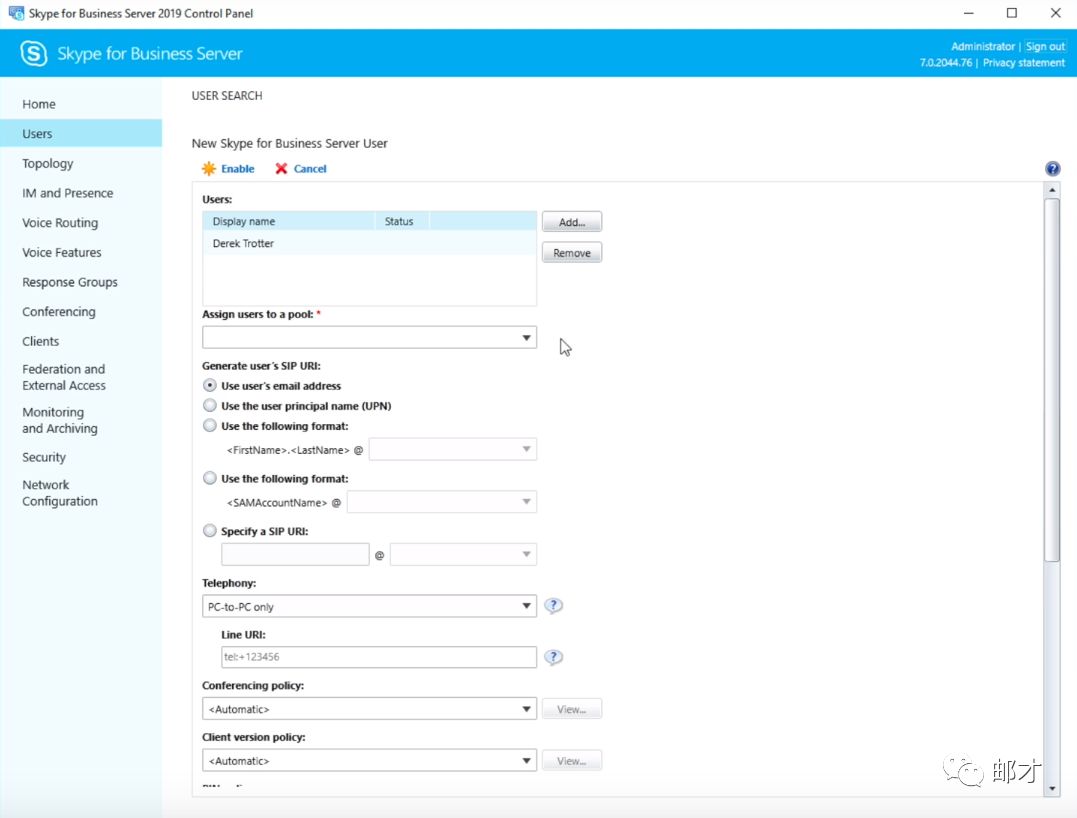
Task: Open the Client version policy dropdown
Action: click(369, 761)
